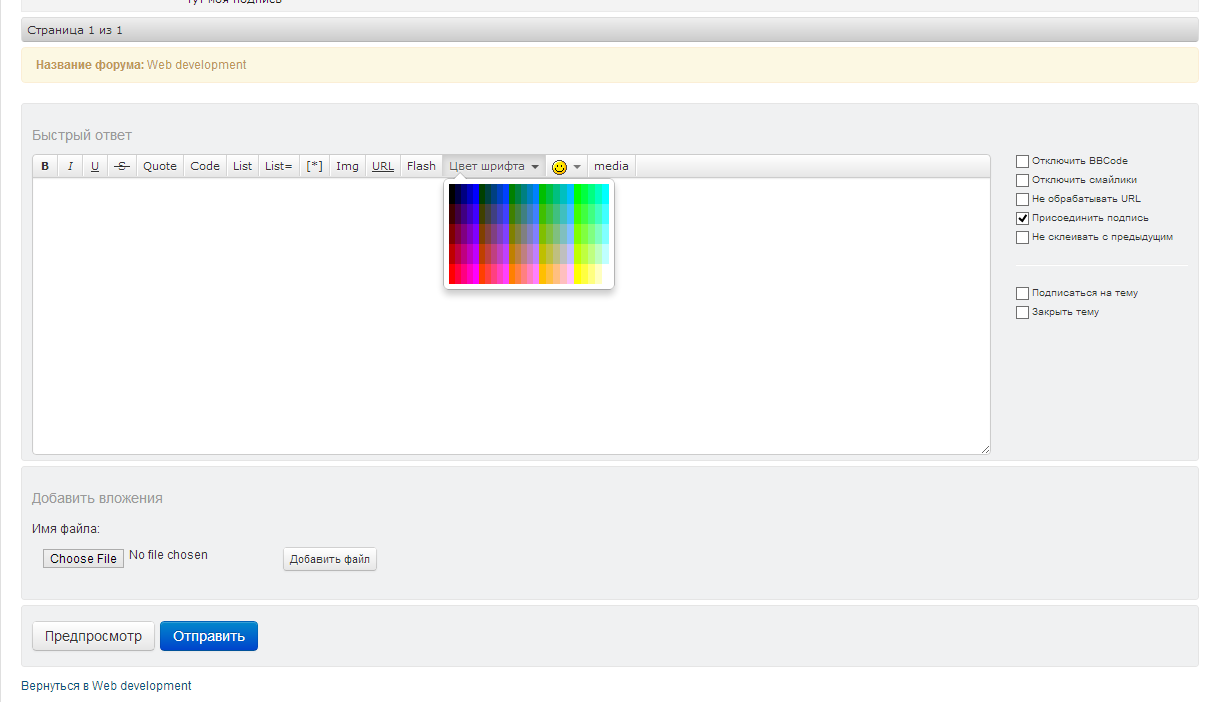Insert URL tag from toolbar
This screenshot has height=702, width=1219.
tap(383, 166)
